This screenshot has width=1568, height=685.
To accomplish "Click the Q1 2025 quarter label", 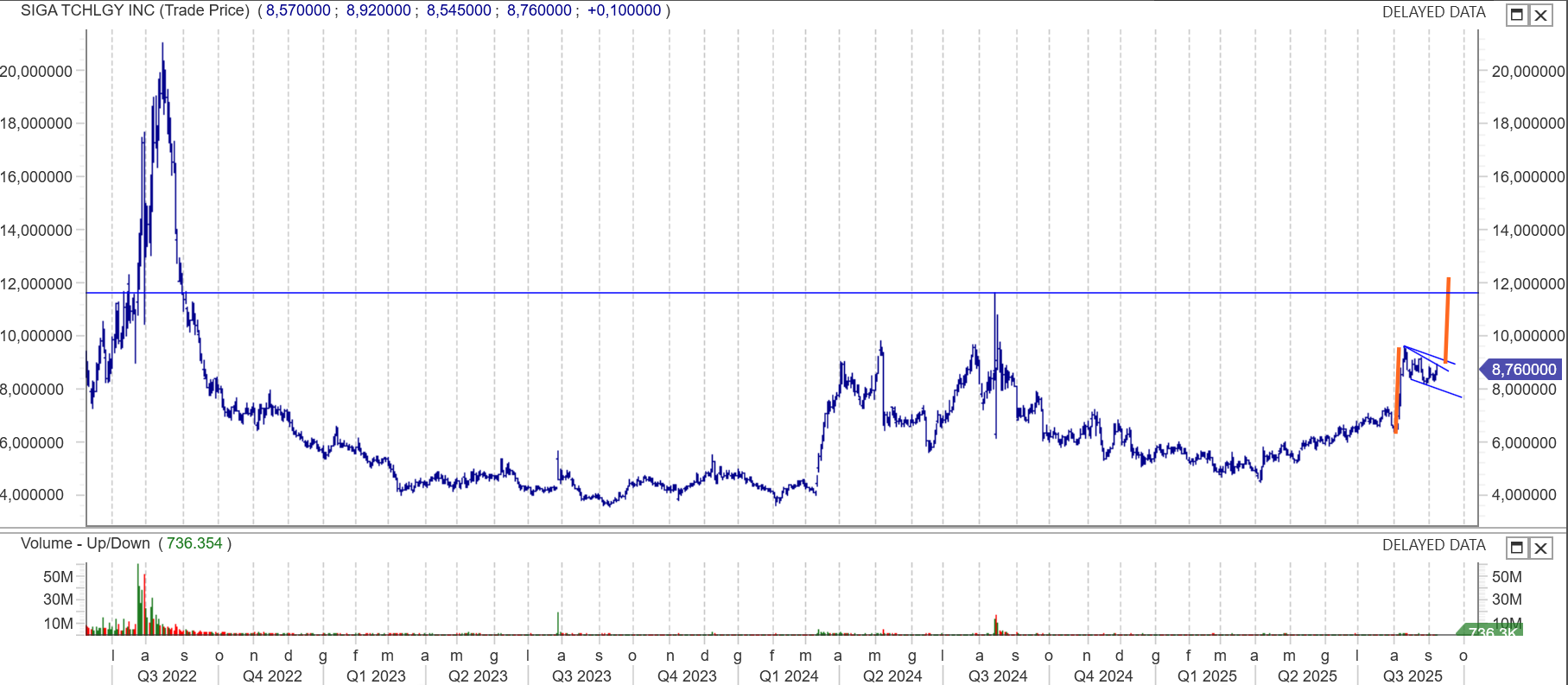I will [1207, 676].
